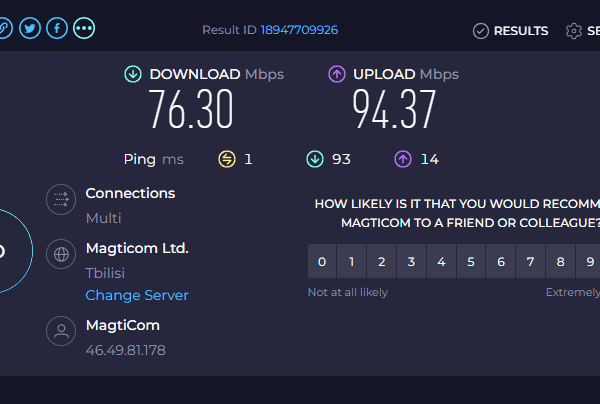Image resolution: width=600 pixels, height=404 pixels.
Task: Open the Results tab
Action: click(x=510, y=31)
